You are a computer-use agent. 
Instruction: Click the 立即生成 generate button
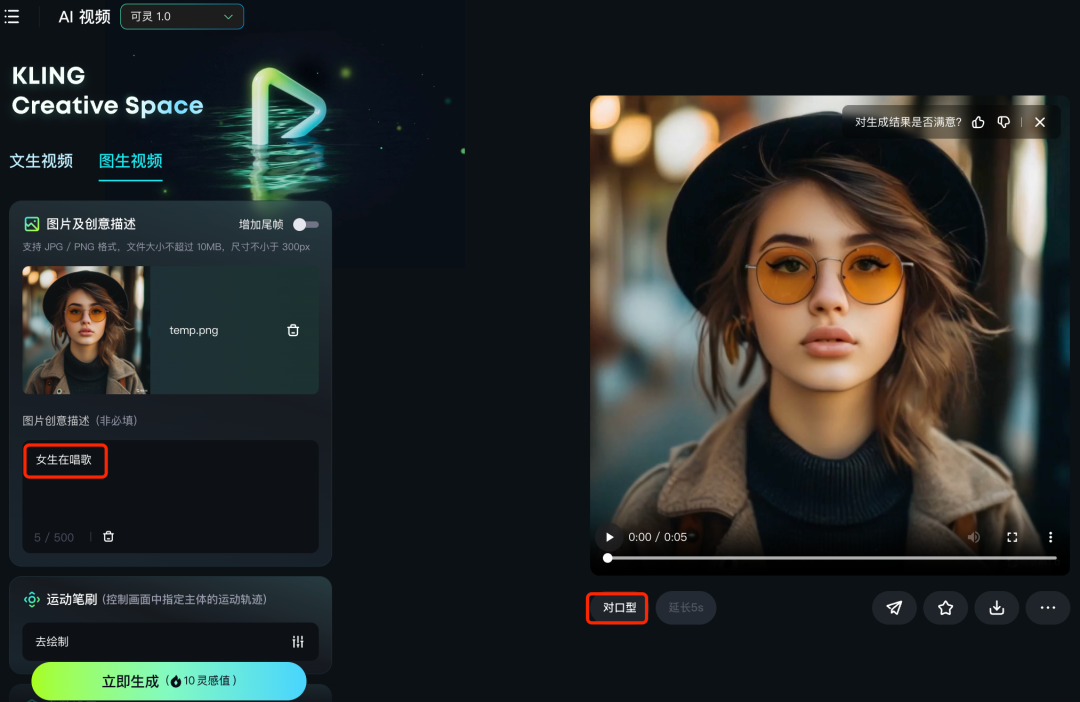tap(169, 681)
